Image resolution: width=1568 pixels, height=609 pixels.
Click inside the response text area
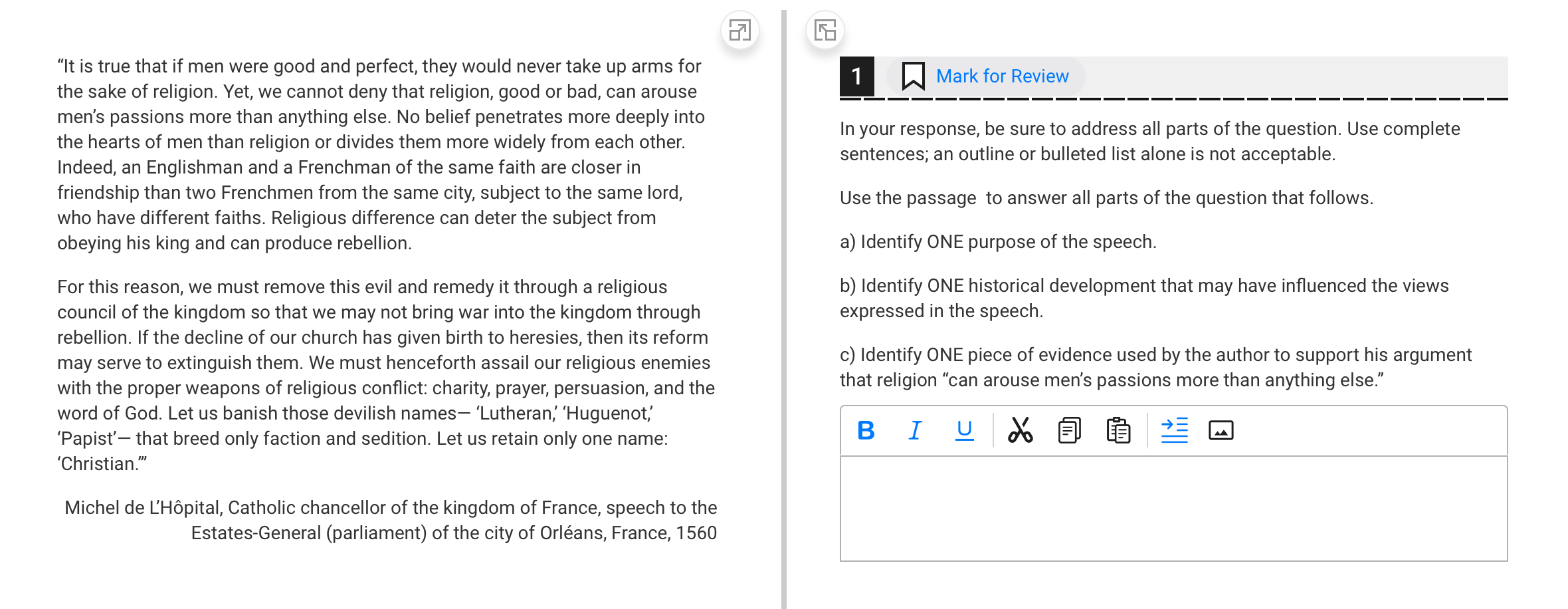click(1173, 509)
